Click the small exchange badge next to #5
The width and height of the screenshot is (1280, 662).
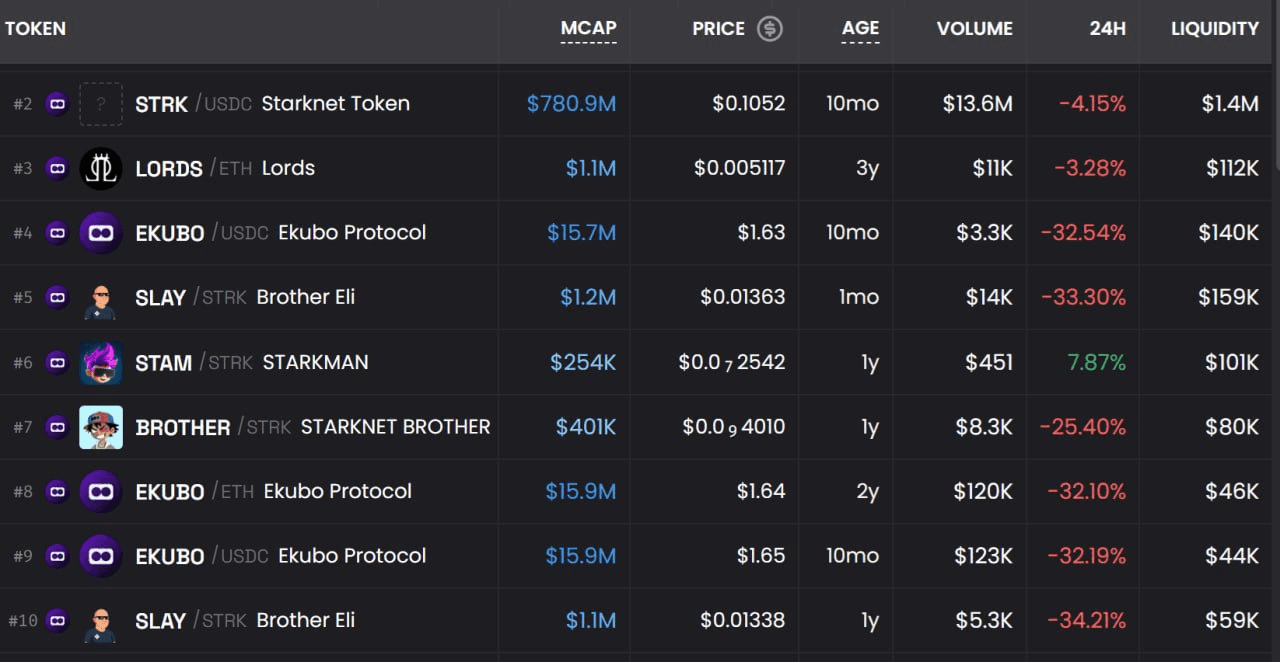click(57, 298)
